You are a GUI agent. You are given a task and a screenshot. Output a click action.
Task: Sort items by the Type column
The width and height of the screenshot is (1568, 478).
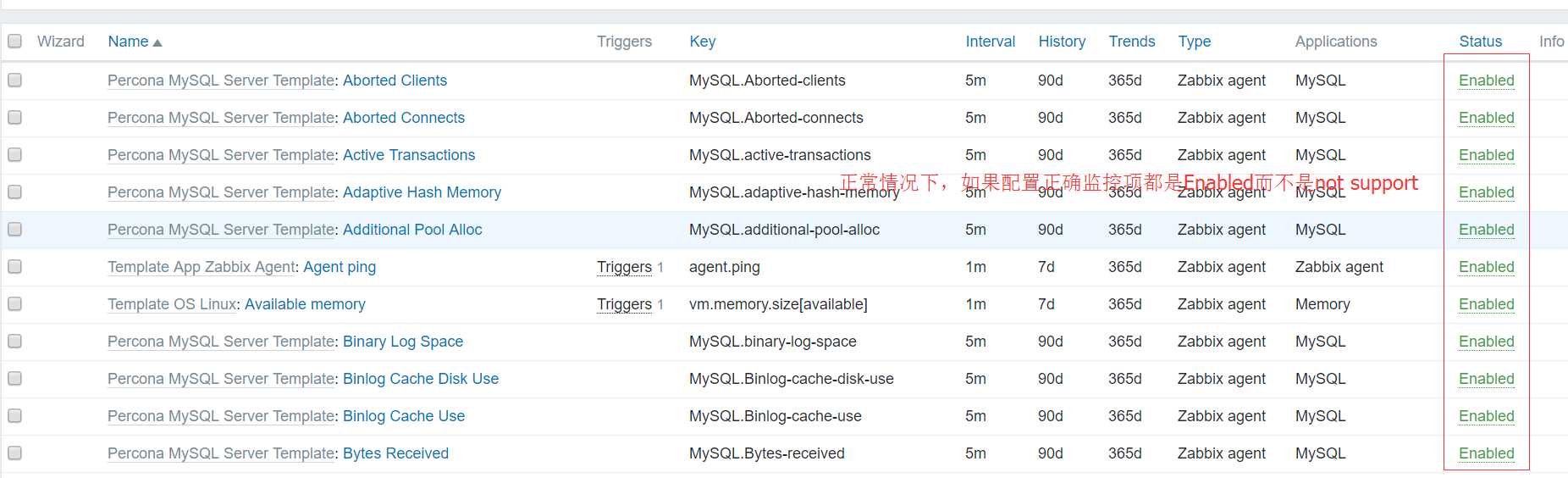click(x=1195, y=42)
